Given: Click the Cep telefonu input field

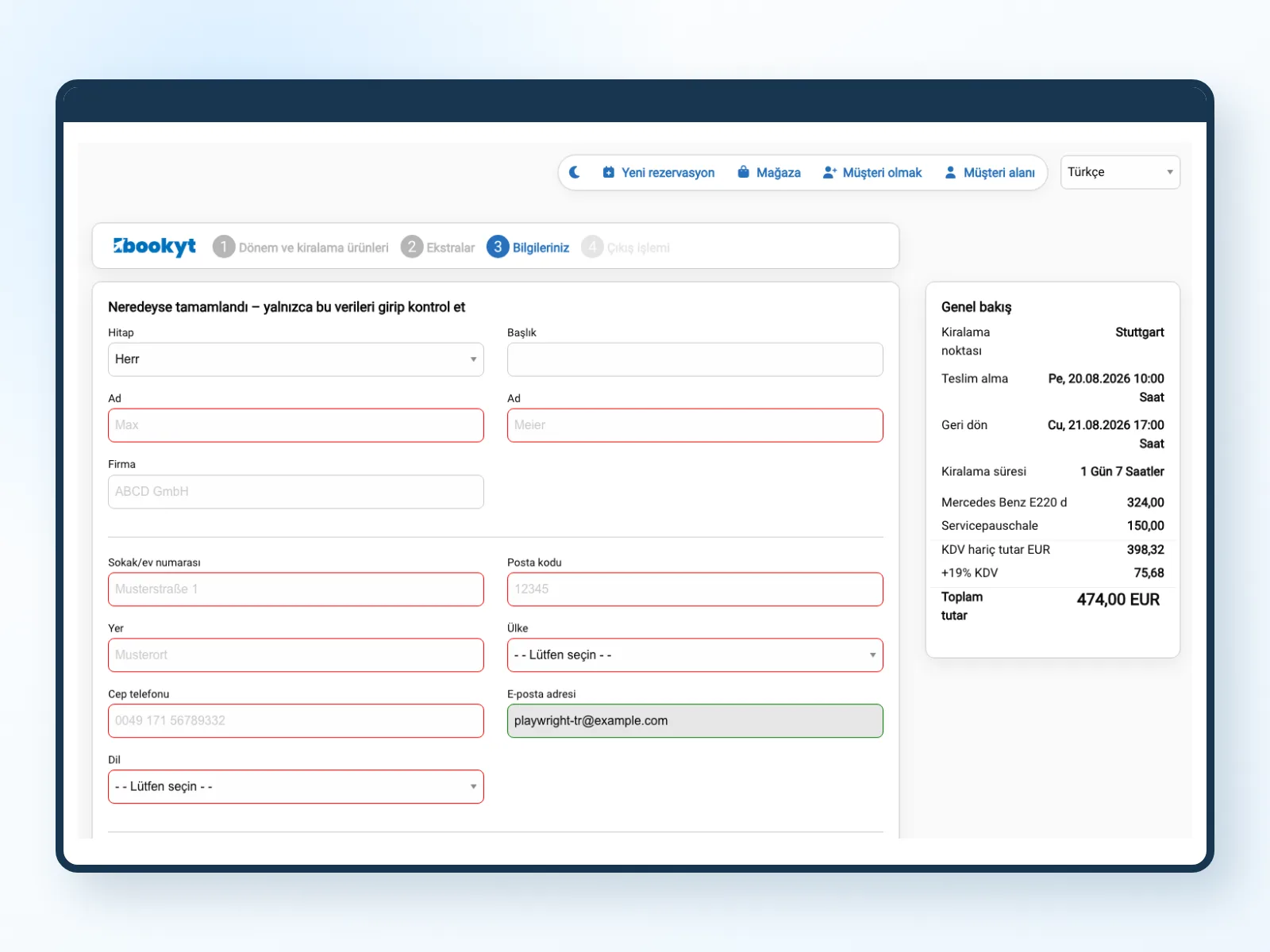Looking at the screenshot, I should 296,721.
